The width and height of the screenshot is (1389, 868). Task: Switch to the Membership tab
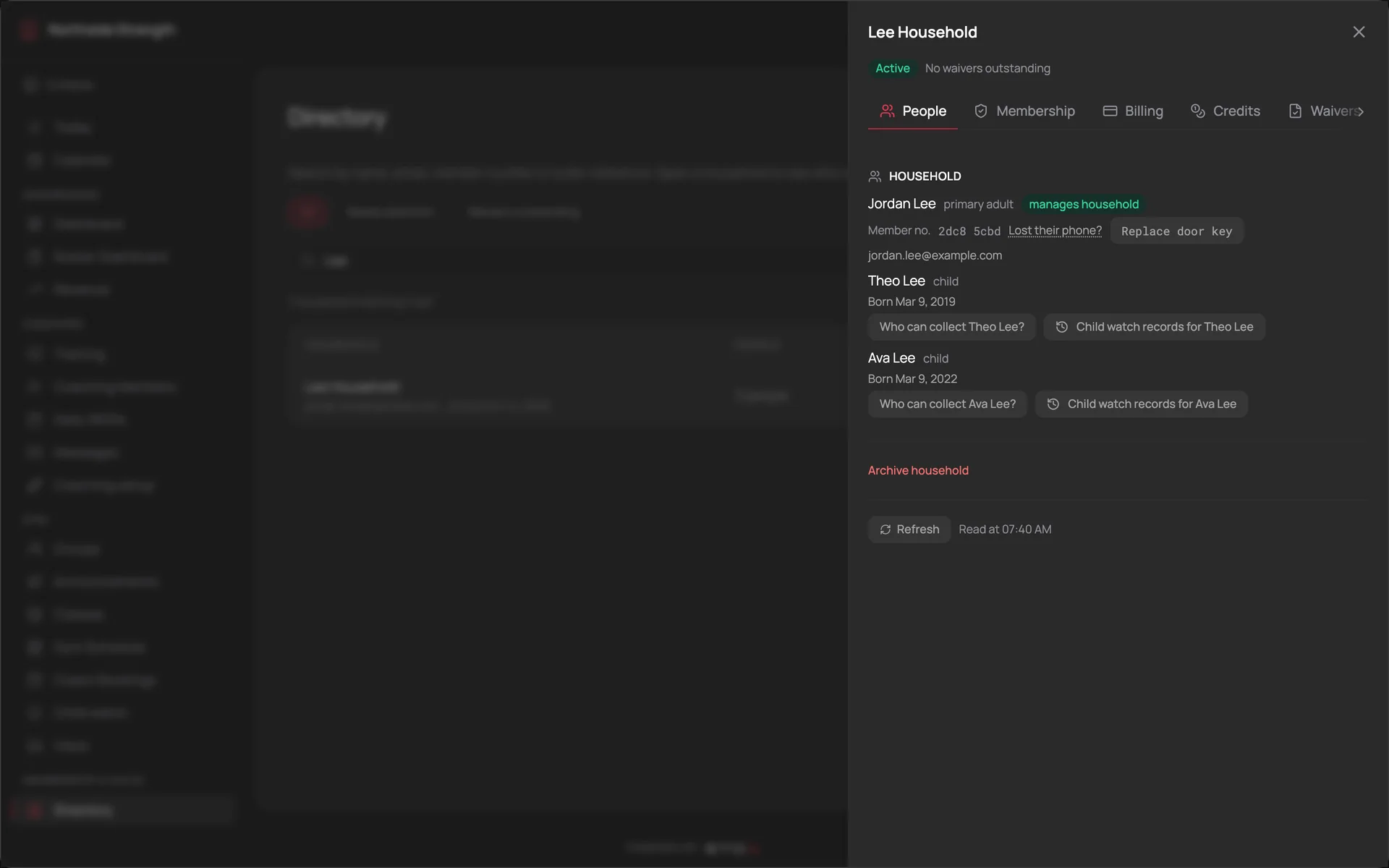click(1024, 111)
